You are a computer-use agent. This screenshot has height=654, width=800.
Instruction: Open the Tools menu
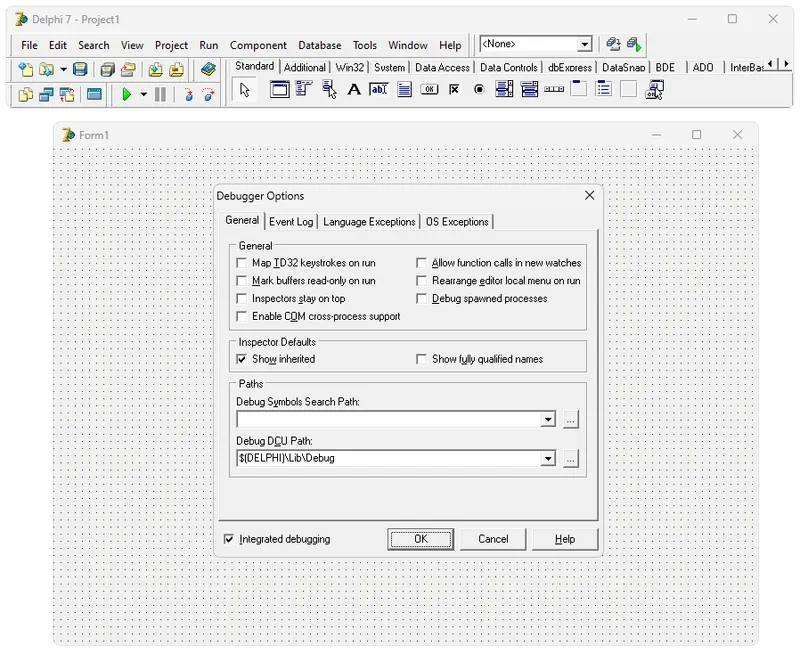[x=365, y=45]
